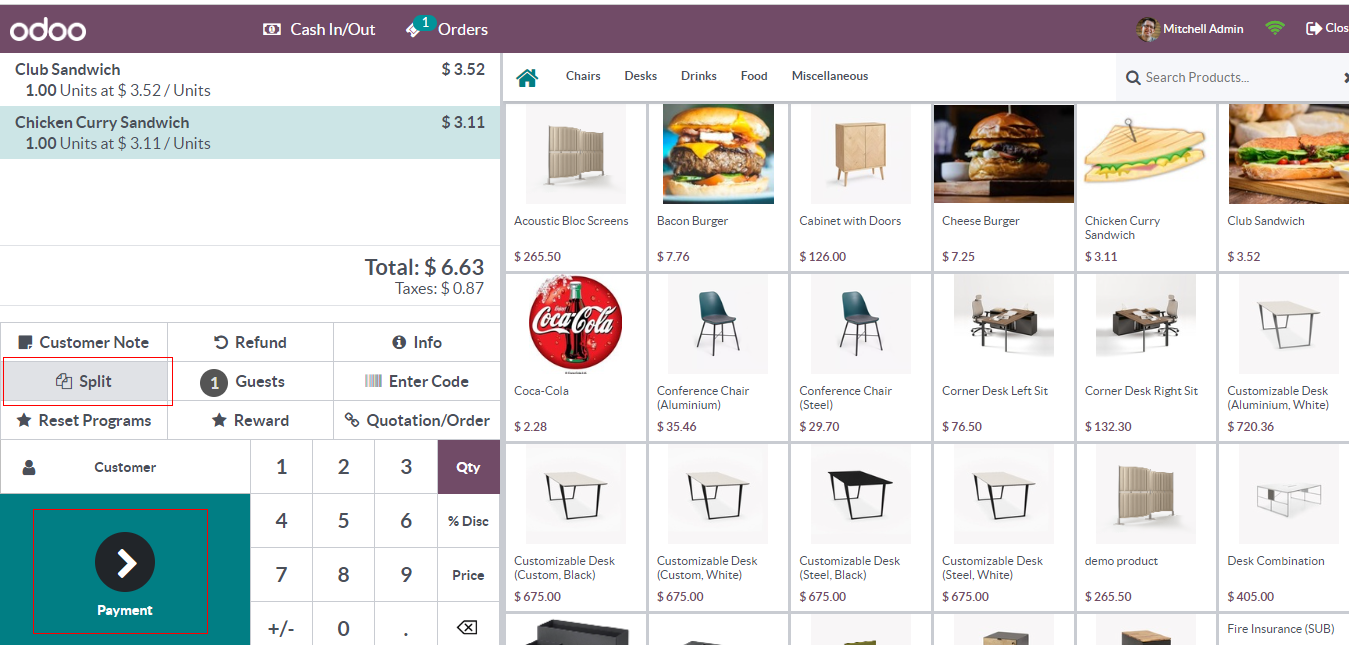
Task: Click the backspace key on numpad
Action: tap(467, 628)
